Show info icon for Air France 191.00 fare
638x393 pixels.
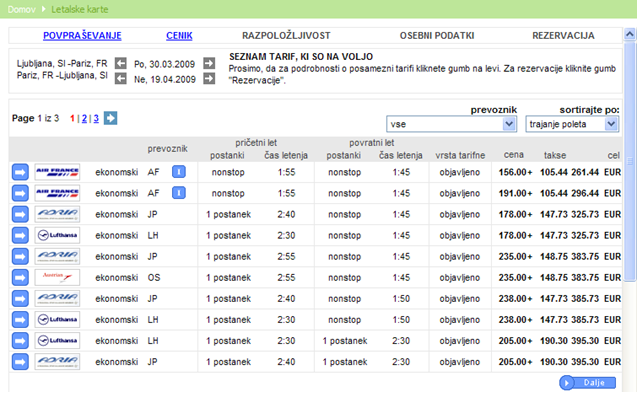coord(179,193)
